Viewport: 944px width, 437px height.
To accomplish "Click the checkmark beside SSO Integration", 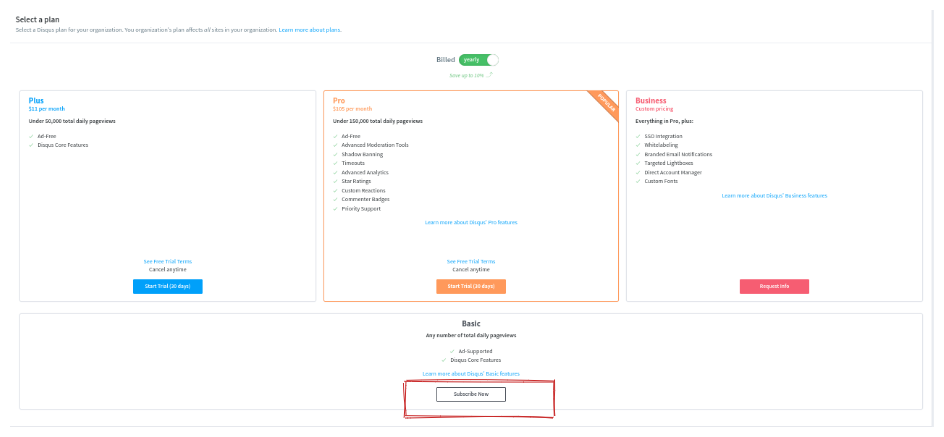I will click(638, 136).
